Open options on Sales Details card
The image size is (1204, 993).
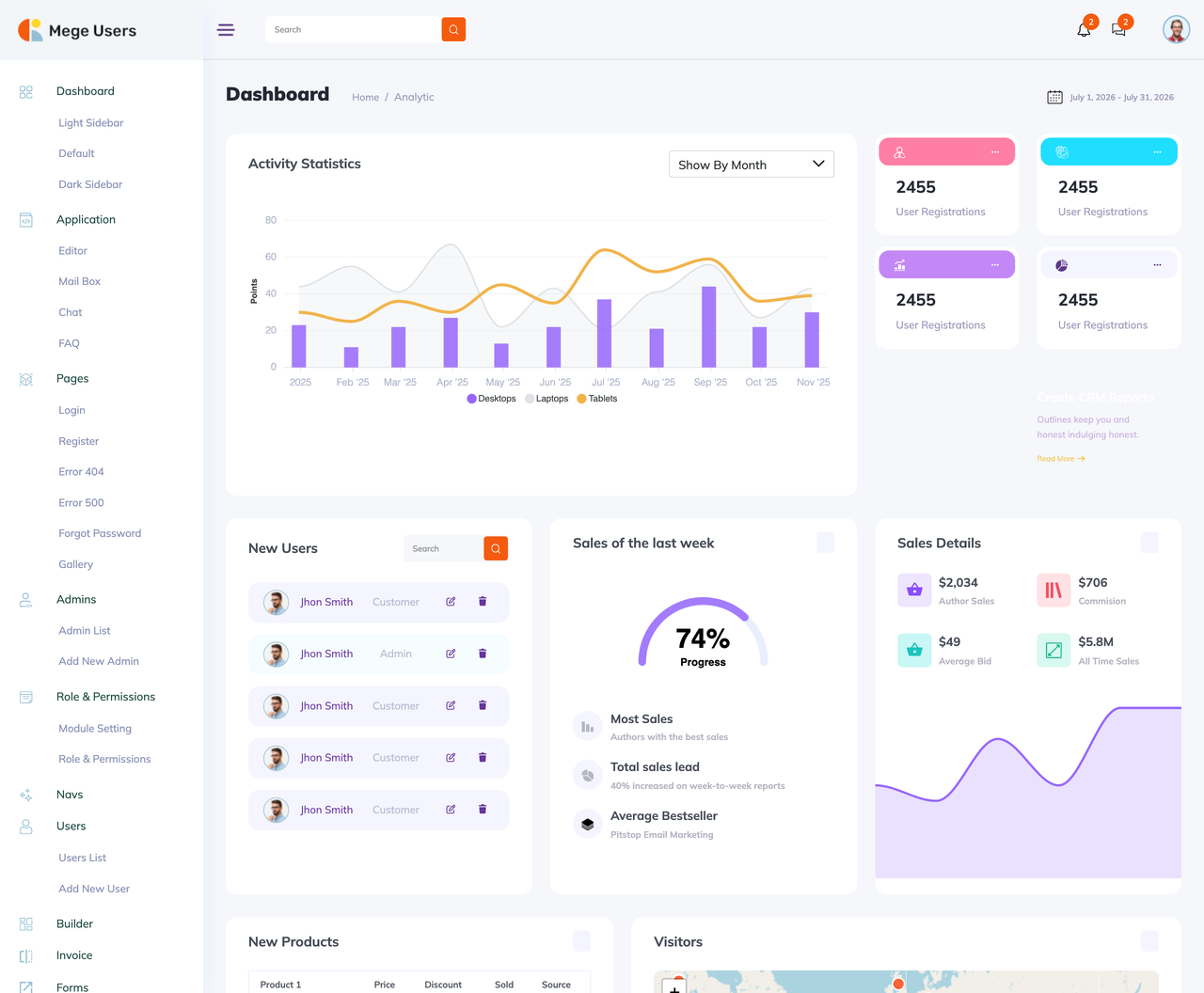point(1149,543)
